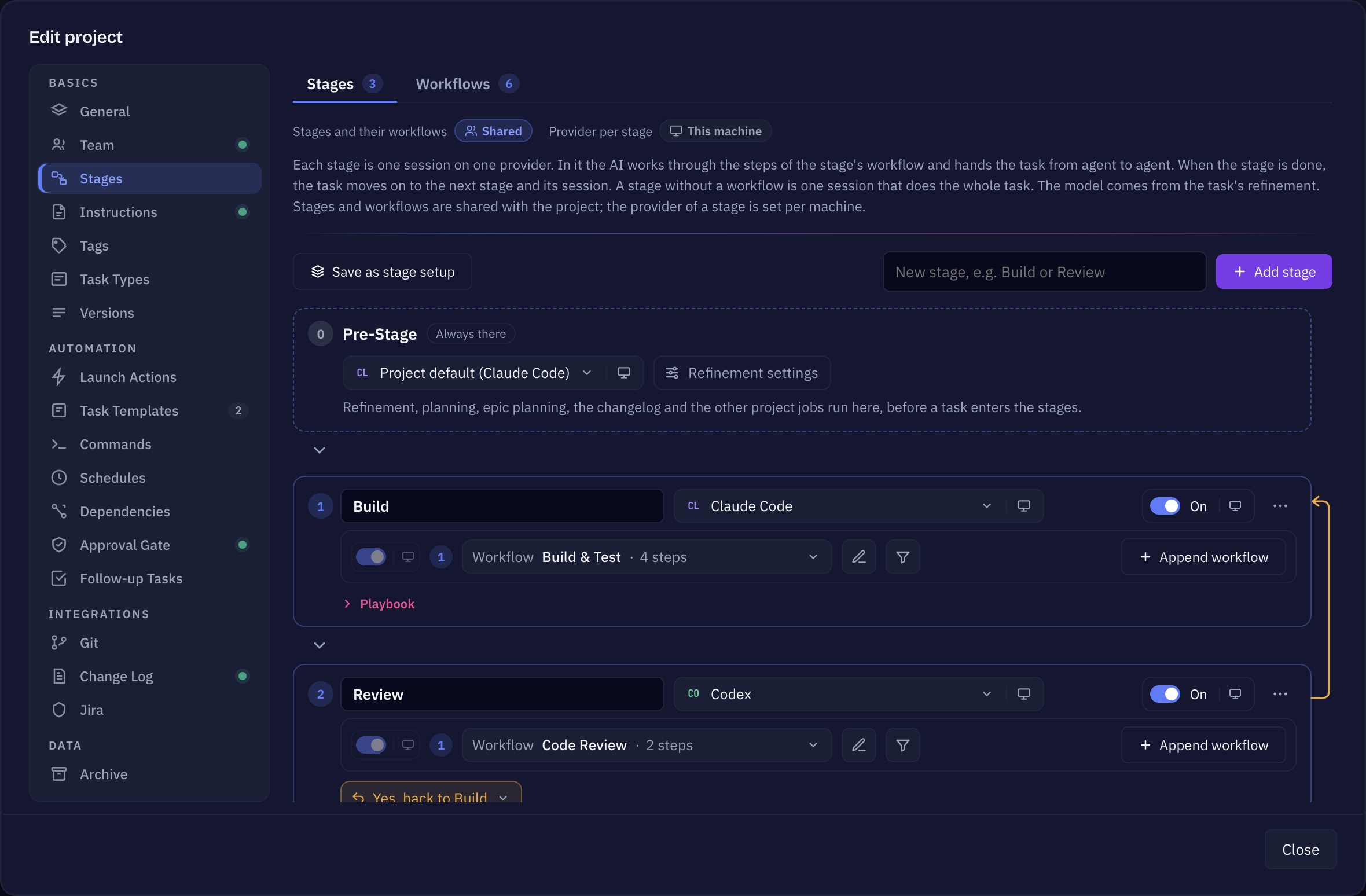Open the Codex provider dropdown for Review

coord(839,694)
